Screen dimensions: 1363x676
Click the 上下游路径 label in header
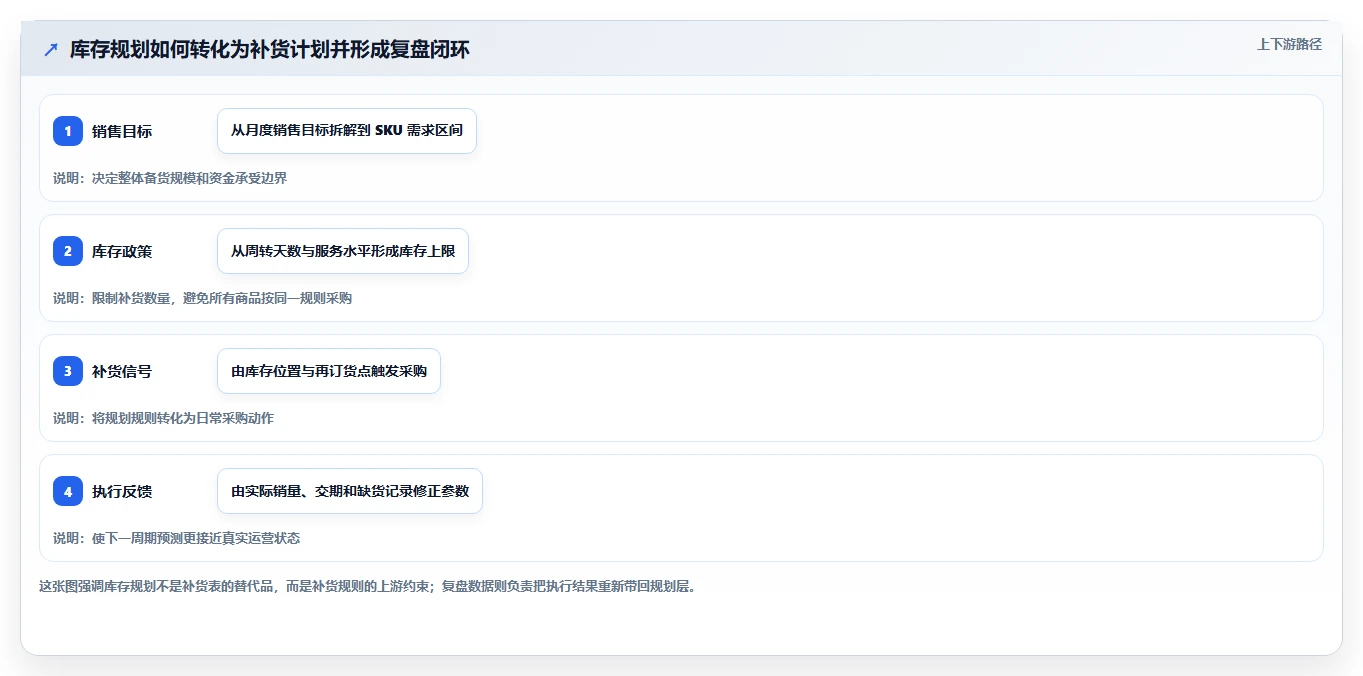(1289, 44)
